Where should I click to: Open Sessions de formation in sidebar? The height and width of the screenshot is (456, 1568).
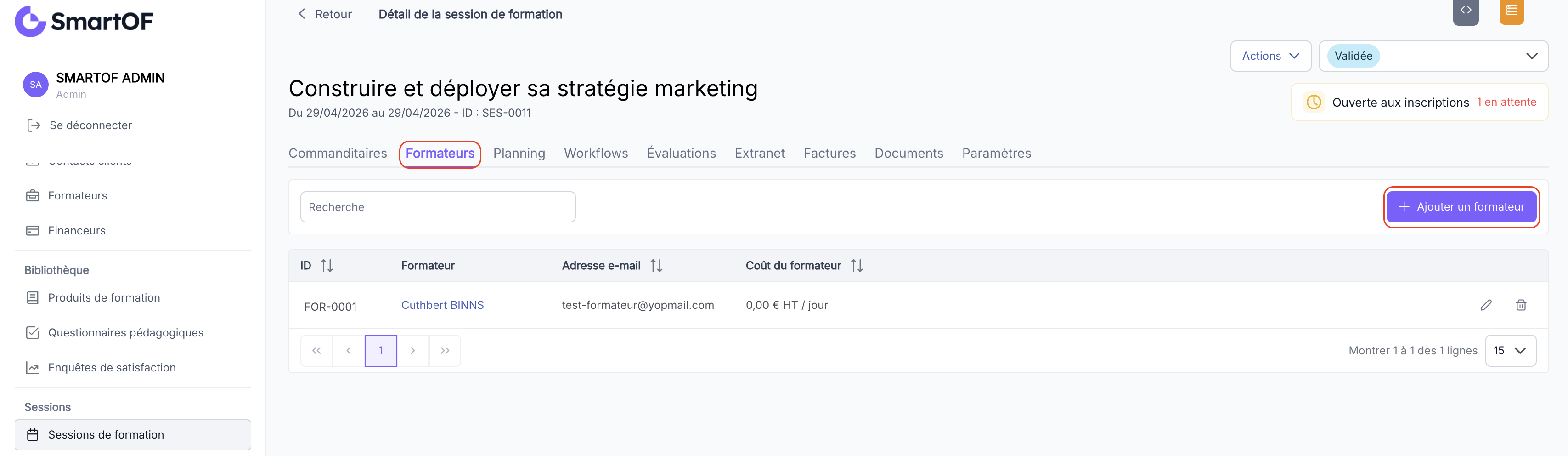coord(133,435)
